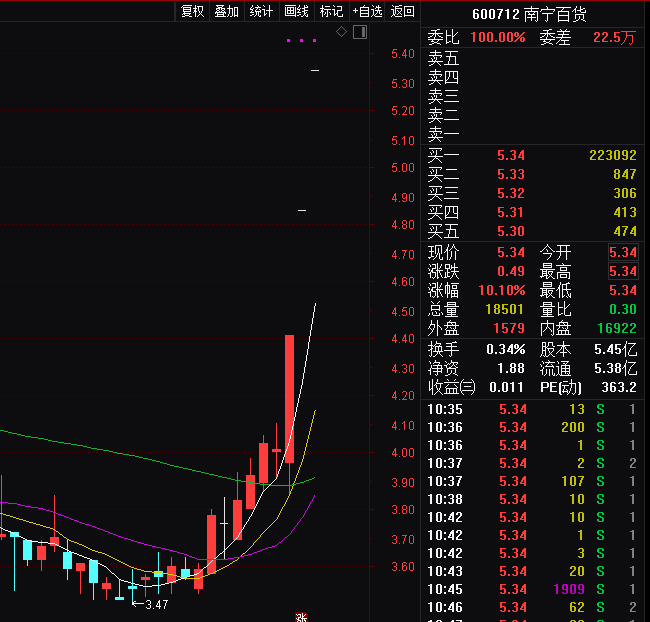The height and width of the screenshot is (622, 650).
Task: Click the 4.00 price axis label
Action: click(403, 453)
